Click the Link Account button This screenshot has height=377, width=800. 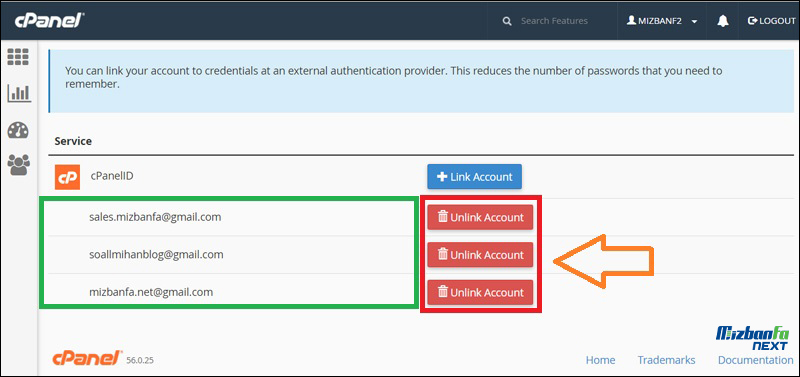[x=474, y=177]
